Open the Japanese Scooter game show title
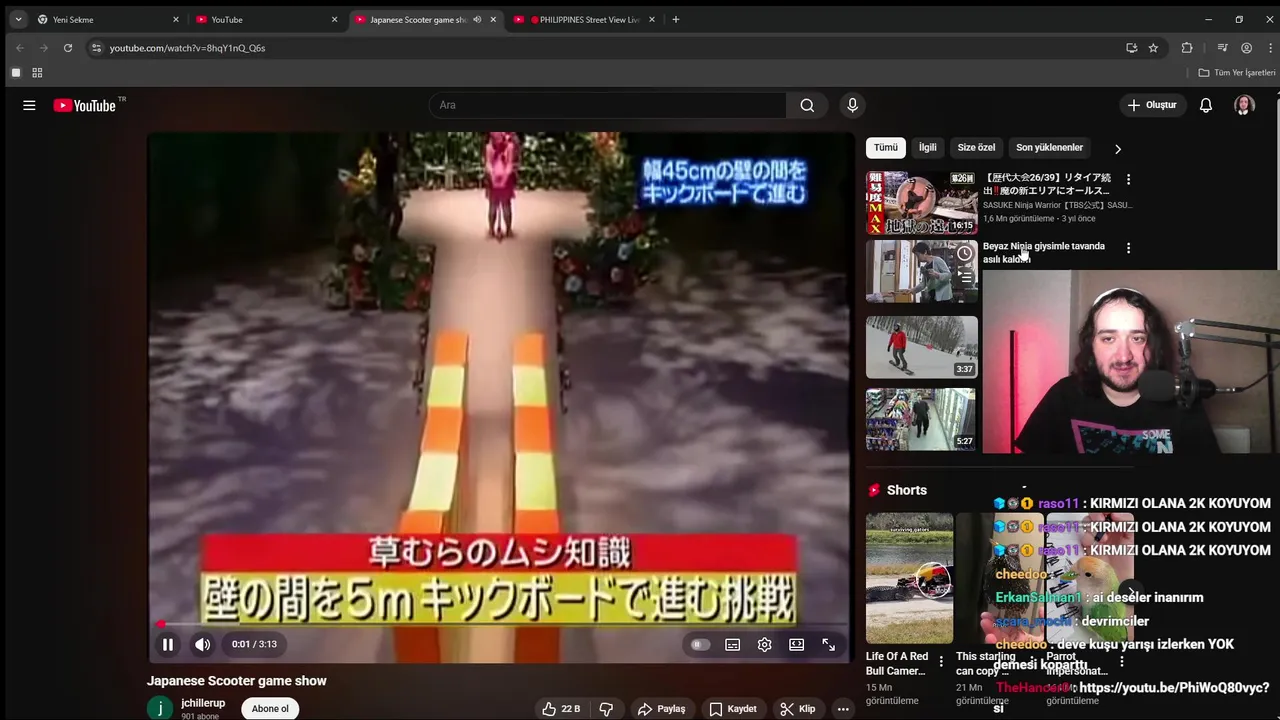 tap(237, 681)
